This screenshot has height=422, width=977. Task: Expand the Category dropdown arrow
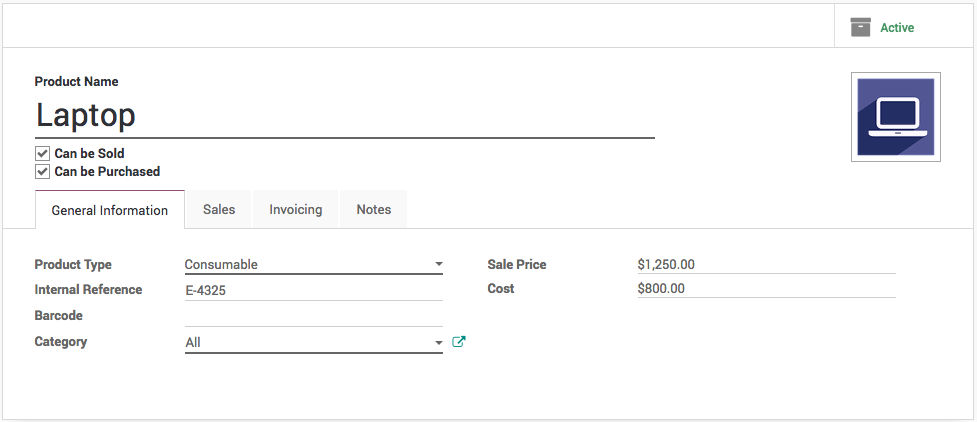438,343
